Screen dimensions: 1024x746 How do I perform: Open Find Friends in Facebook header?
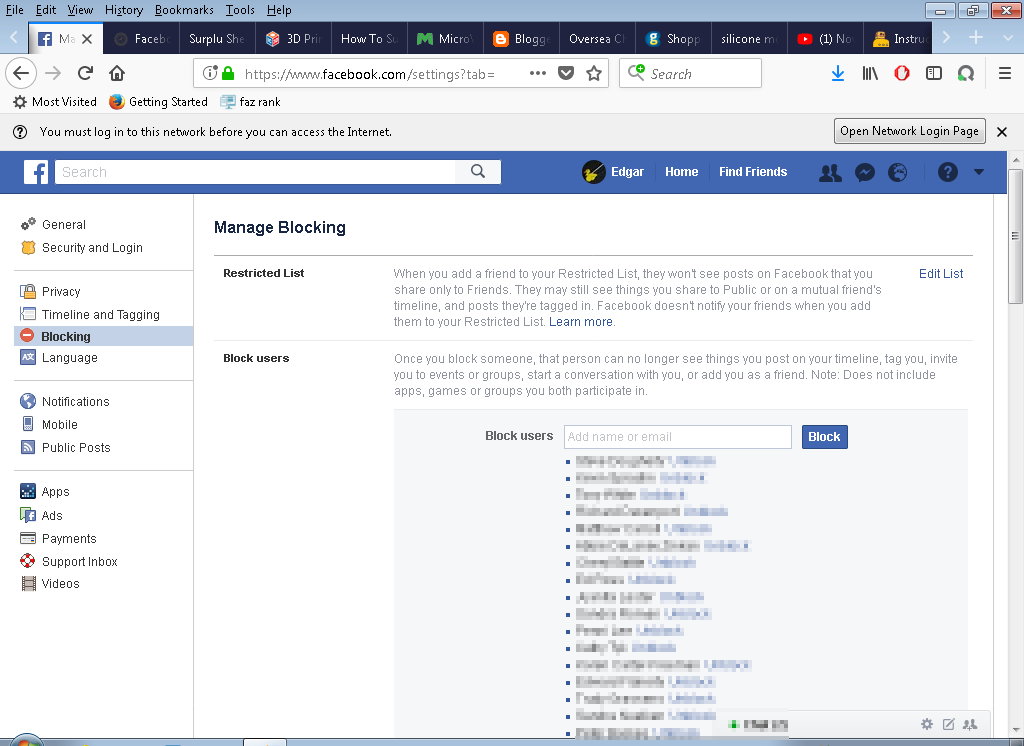(753, 172)
